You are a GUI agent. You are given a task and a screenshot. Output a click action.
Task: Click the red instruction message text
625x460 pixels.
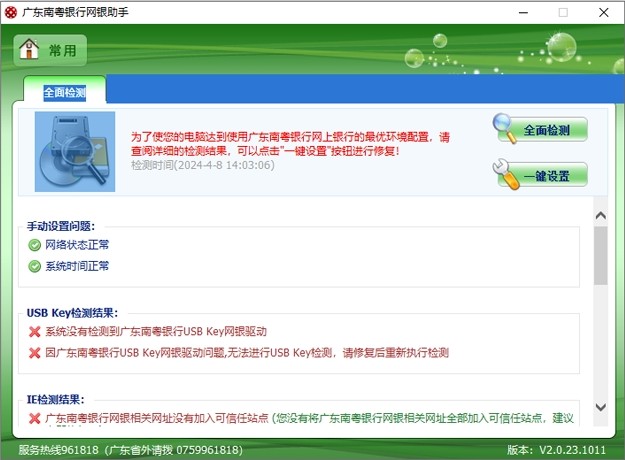[291, 144]
